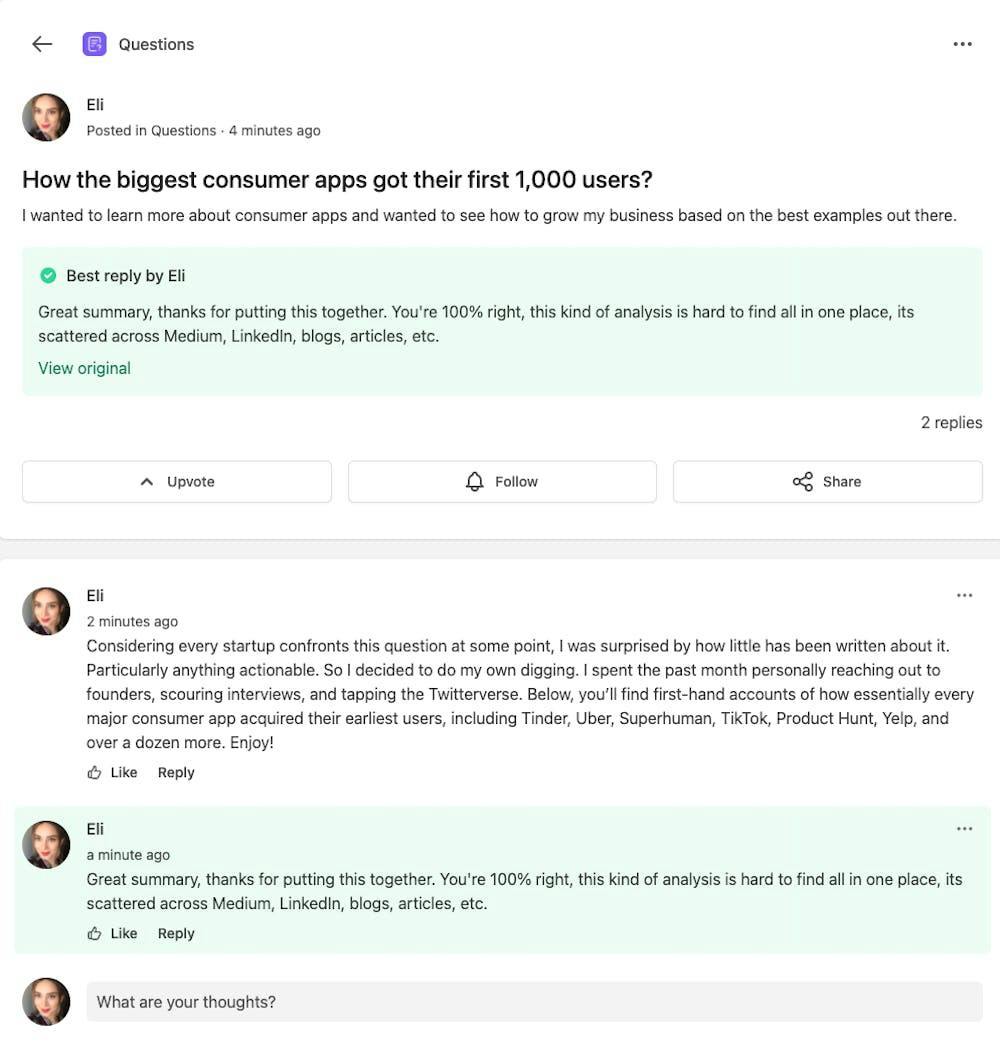Expand the best reply via View original

pyautogui.click(x=84, y=368)
